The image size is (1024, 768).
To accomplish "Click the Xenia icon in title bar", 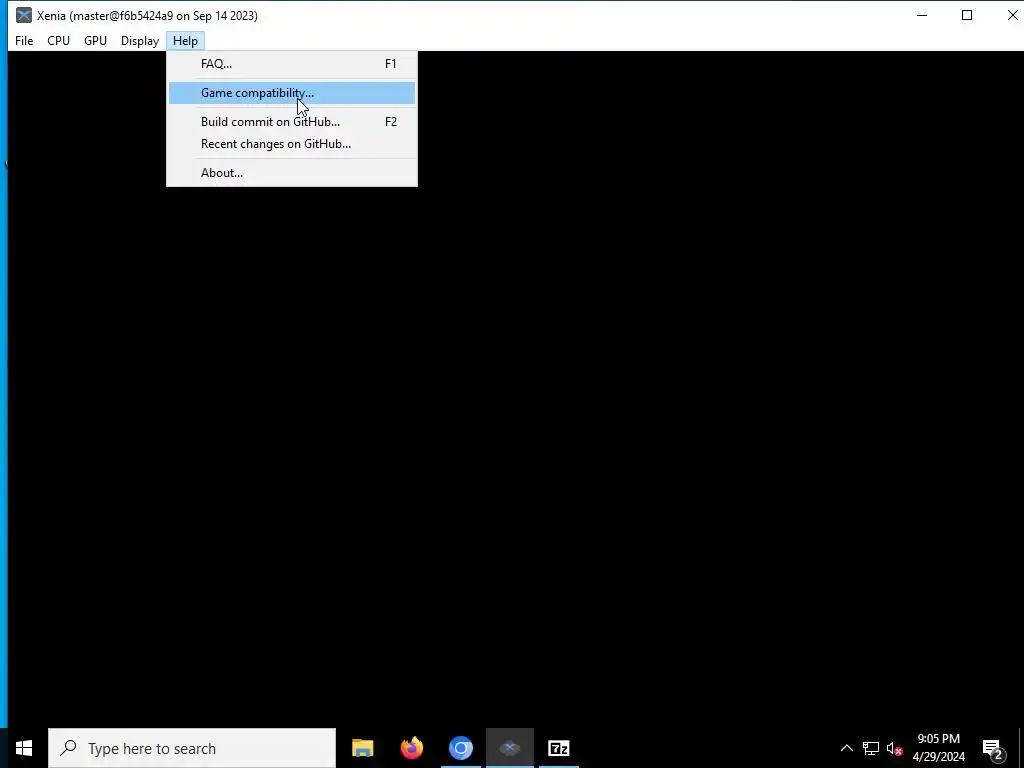I will (24, 15).
